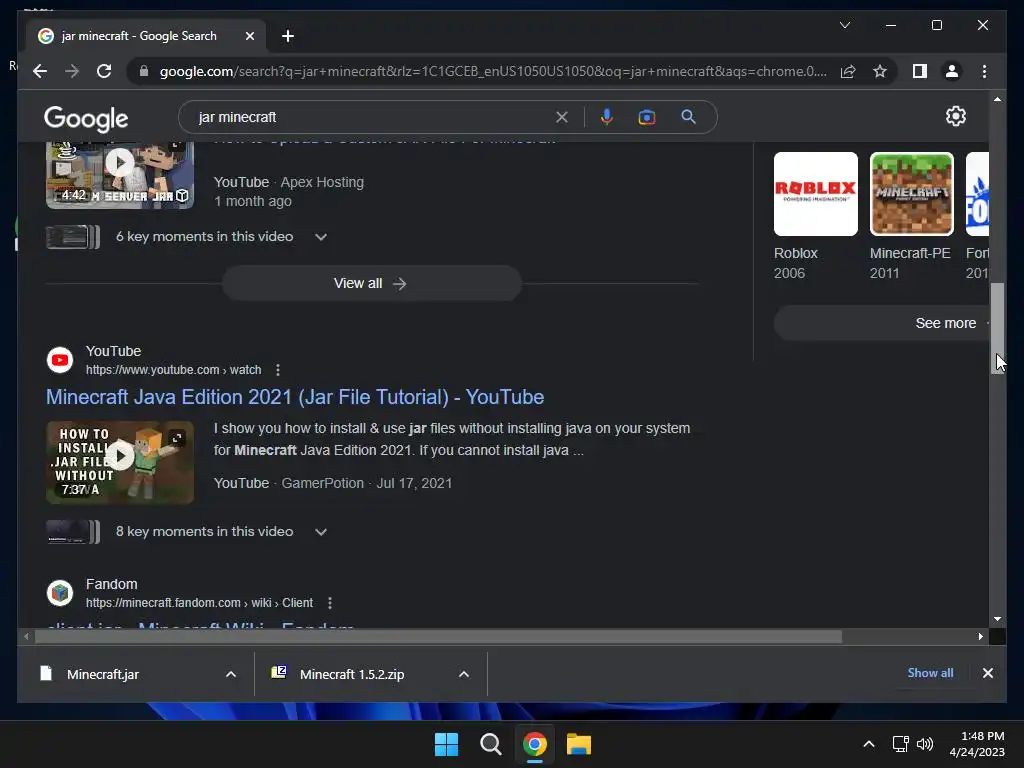Click the View all videos button

point(372,283)
